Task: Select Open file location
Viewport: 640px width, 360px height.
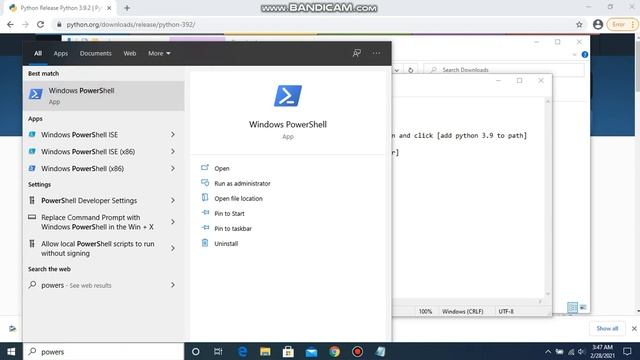Action: pos(238,199)
